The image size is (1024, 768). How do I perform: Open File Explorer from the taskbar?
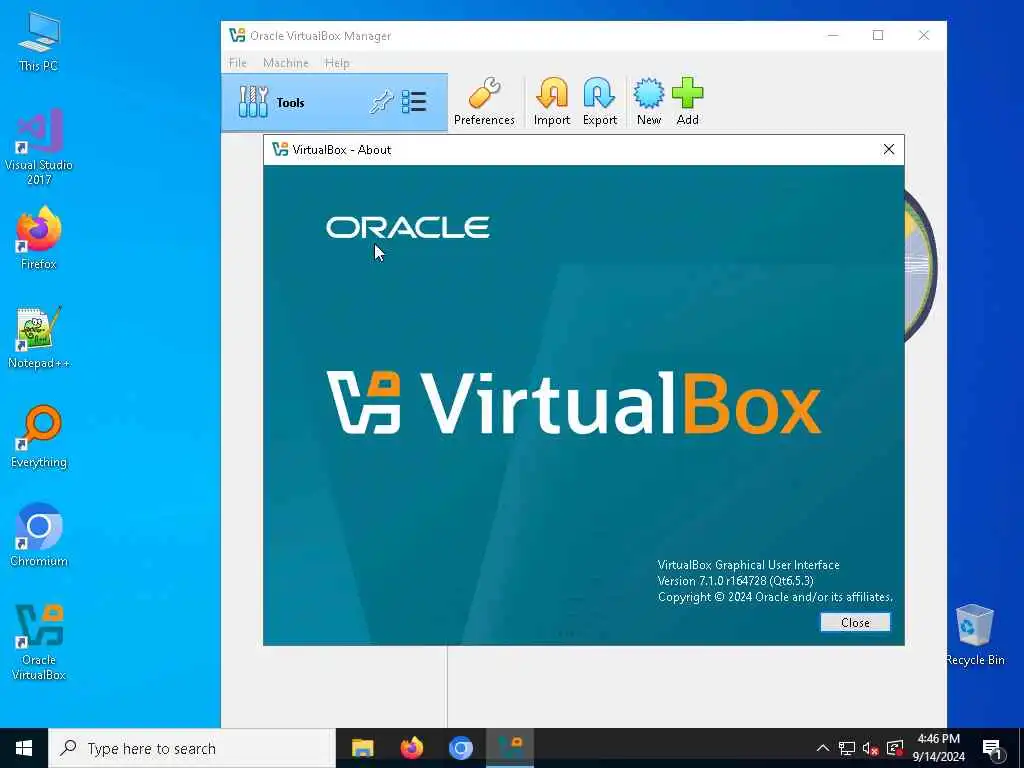362,748
